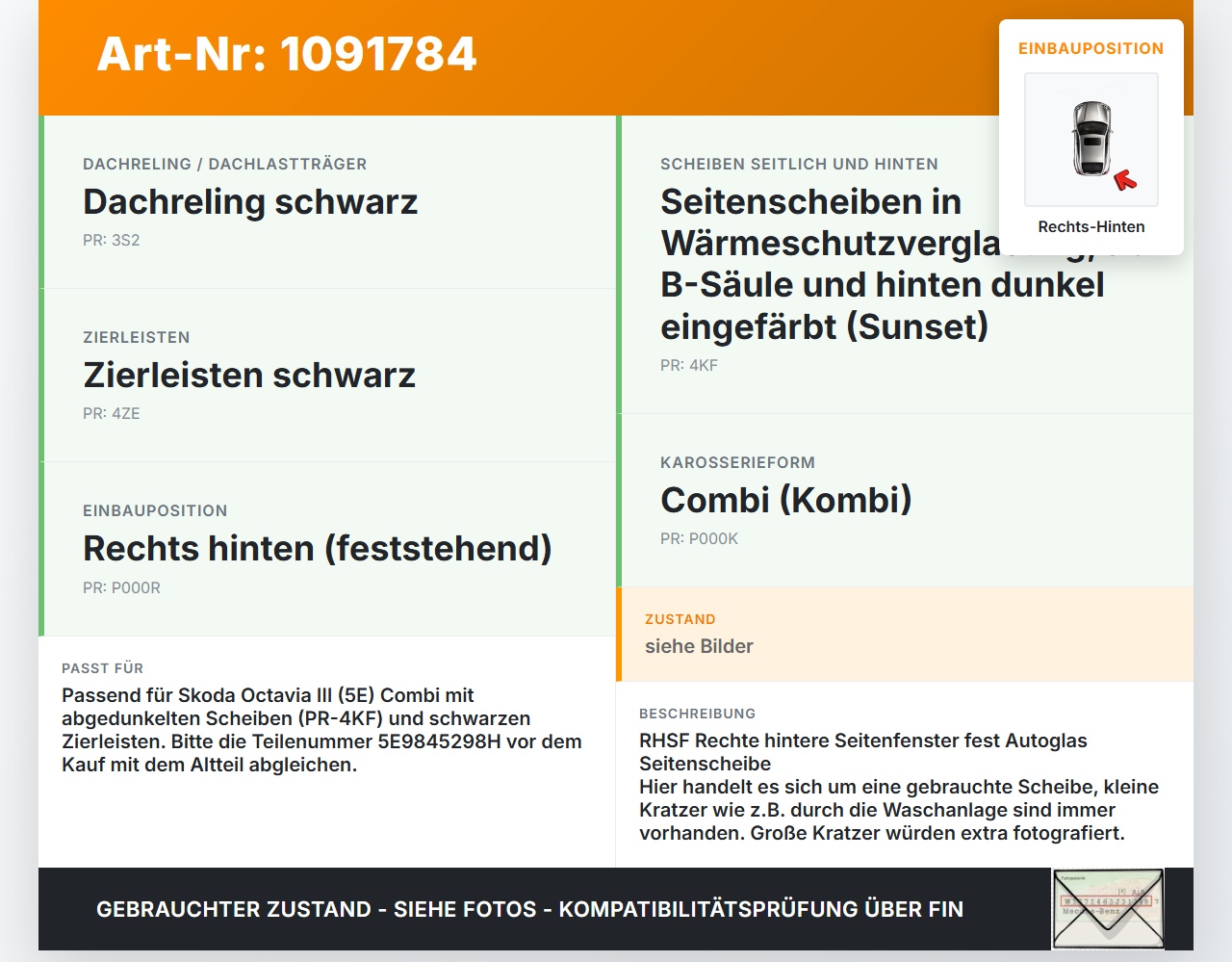Select Rechts hinten (feststehend) title
Screen dimensions: 1232x962
pyautogui.click(x=318, y=549)
